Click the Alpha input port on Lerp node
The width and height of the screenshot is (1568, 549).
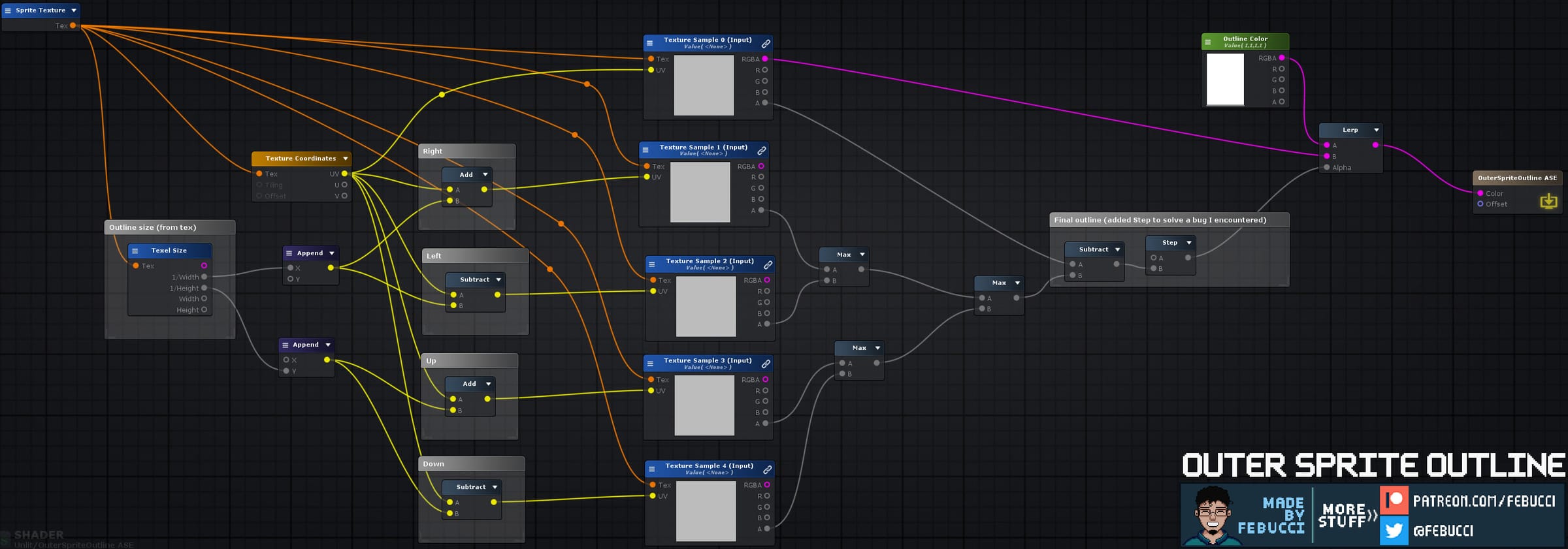pyautogui.click(x=1326, y=168)
